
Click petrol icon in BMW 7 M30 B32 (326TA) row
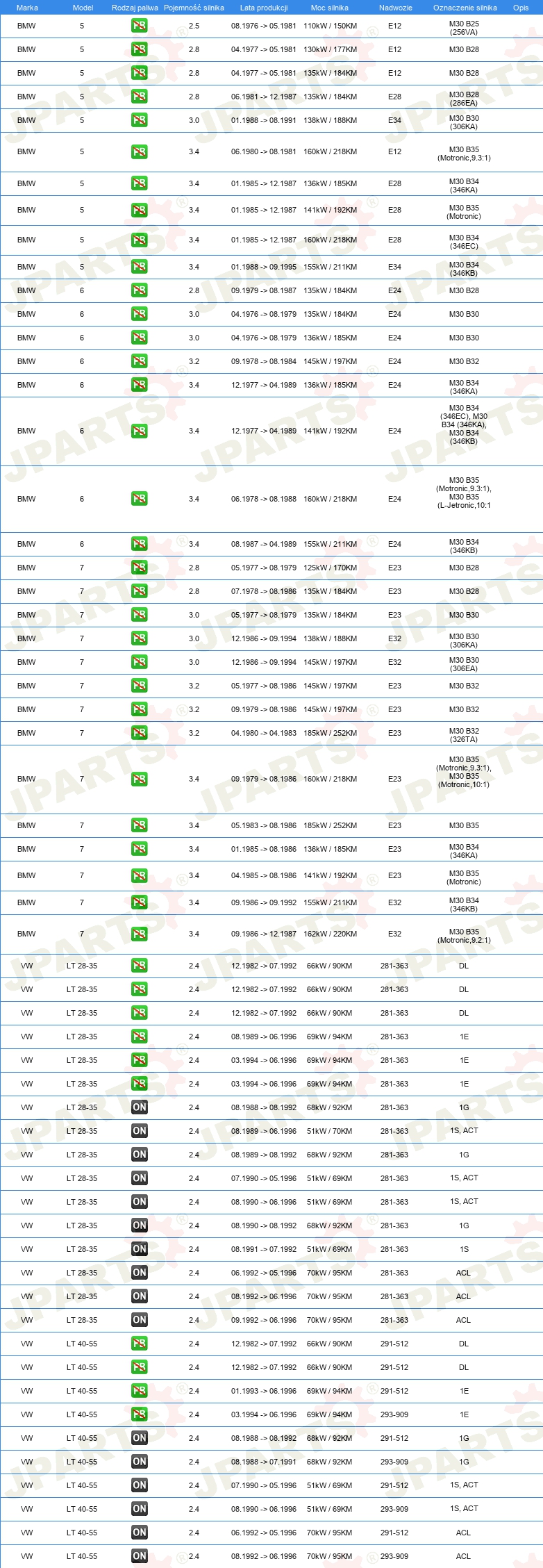[x=139, y=733]
